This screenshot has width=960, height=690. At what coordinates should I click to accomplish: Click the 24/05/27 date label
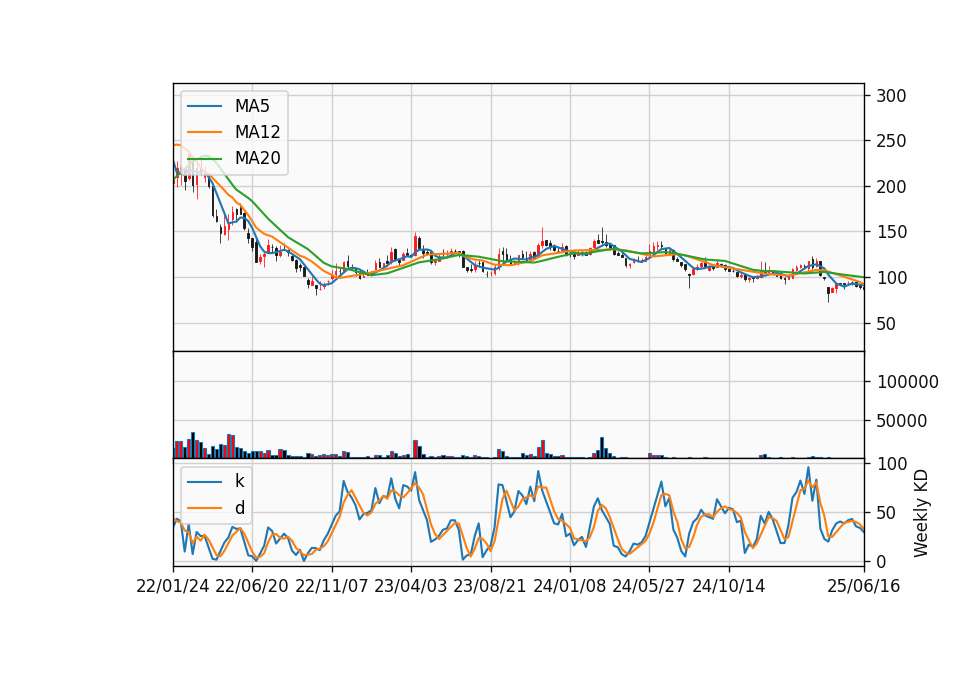[648, 586]
